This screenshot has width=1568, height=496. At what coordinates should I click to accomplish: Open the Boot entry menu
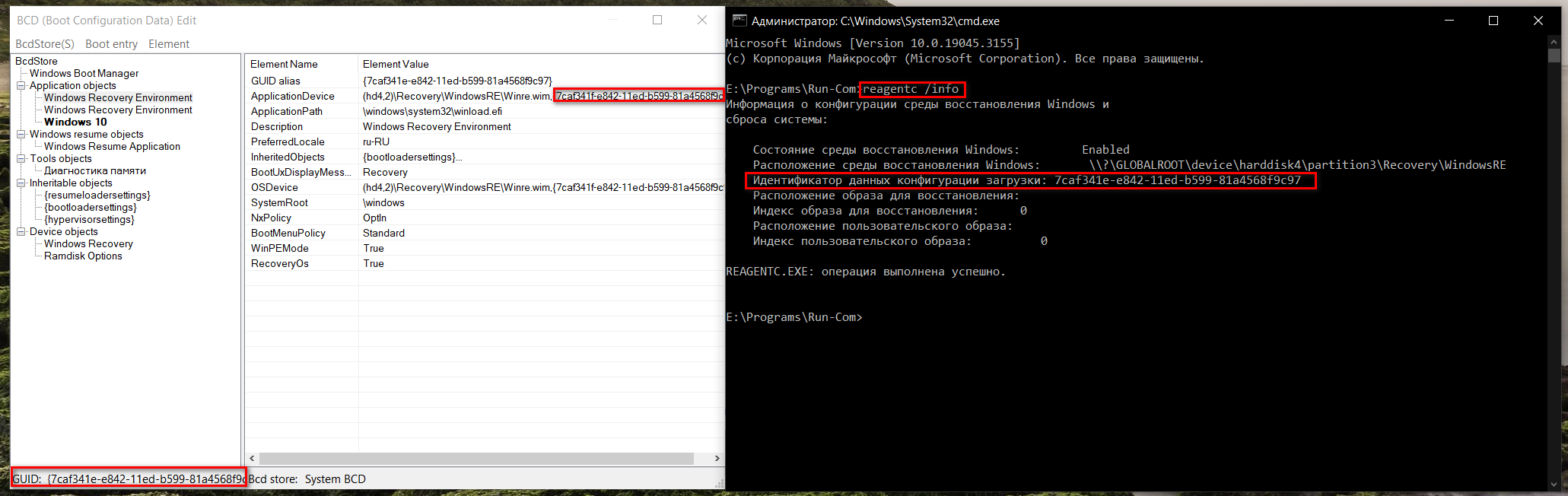pos(111,44)
